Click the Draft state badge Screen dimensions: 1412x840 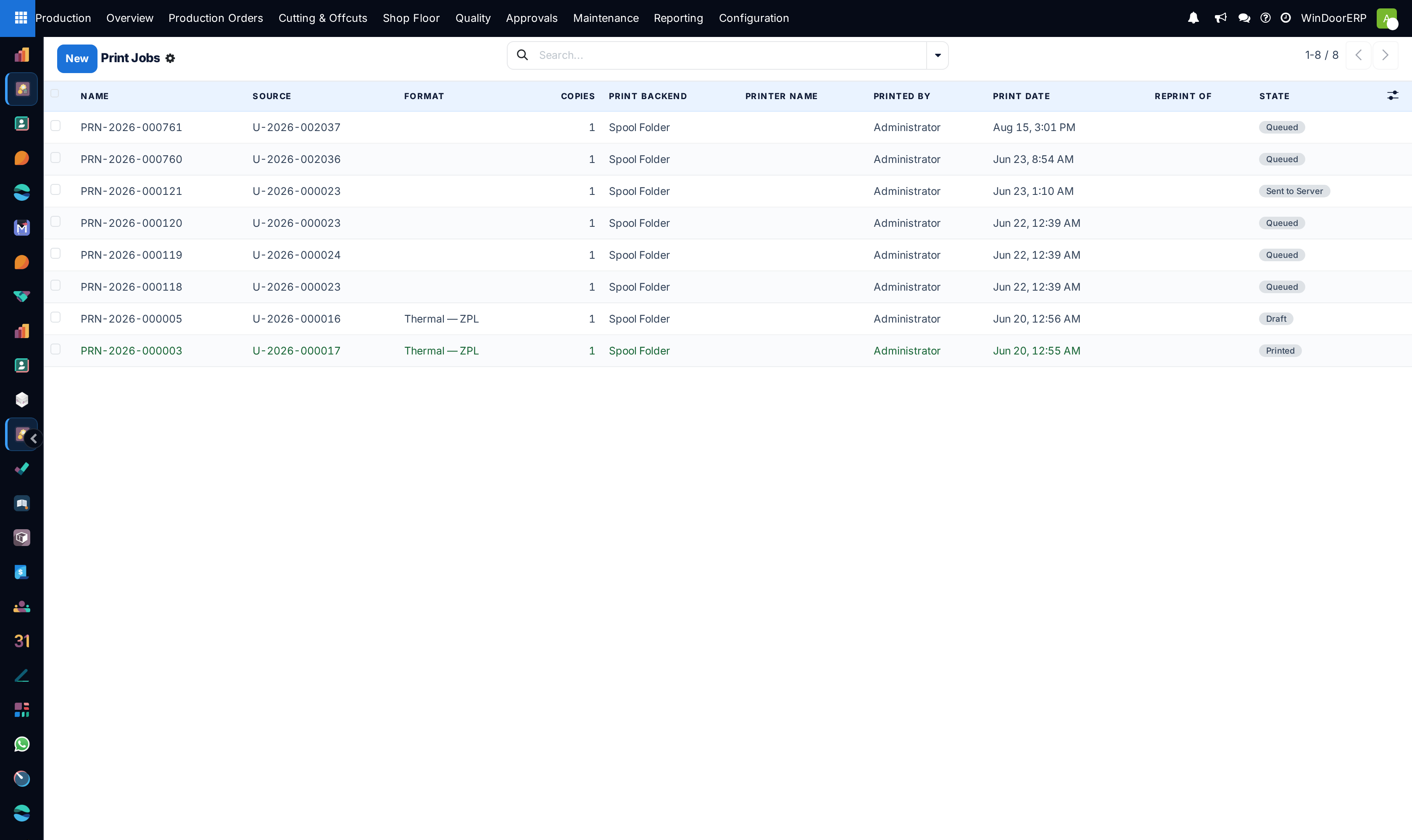pyautogui.click(x=1276, y=319)
